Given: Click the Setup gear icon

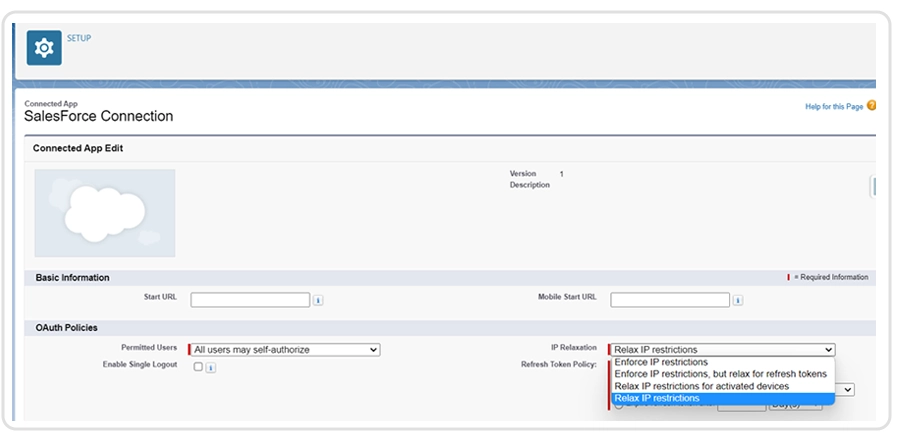Looking at the screenshot, I should (44, 48).
